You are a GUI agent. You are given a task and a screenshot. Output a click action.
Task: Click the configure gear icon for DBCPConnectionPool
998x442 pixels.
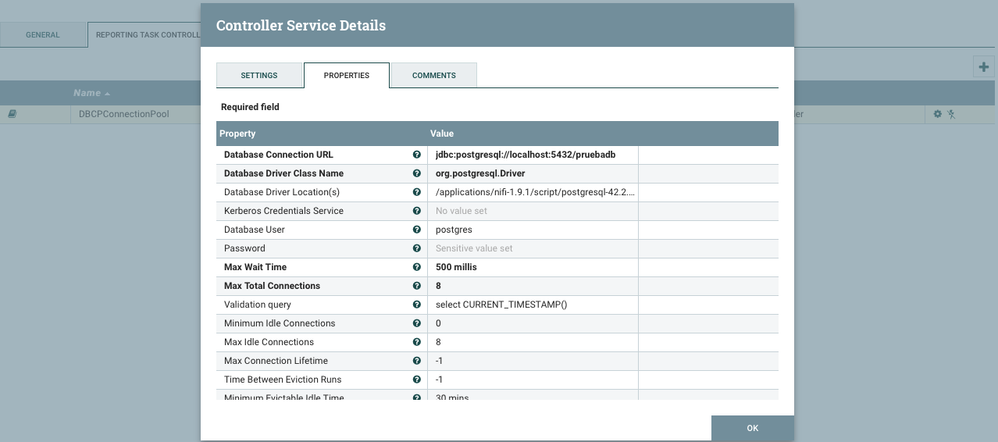click(937, 114)
